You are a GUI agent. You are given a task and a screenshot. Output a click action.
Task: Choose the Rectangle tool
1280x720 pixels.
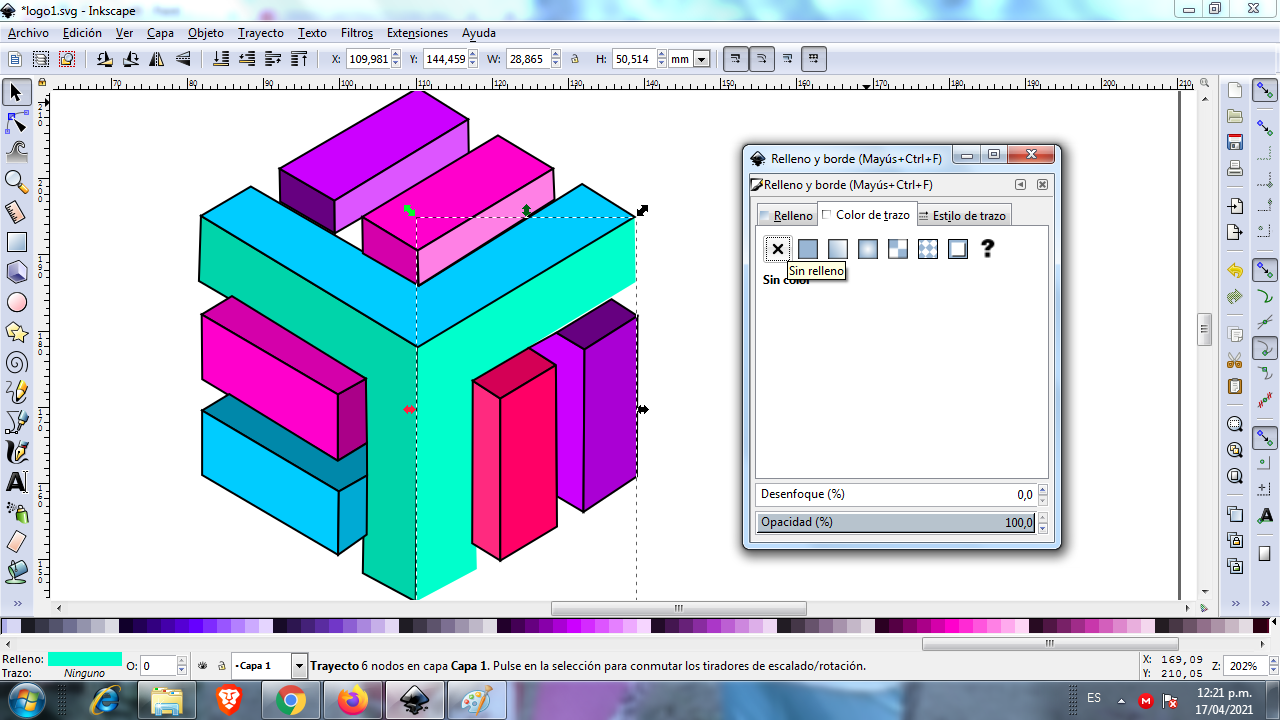16,242
